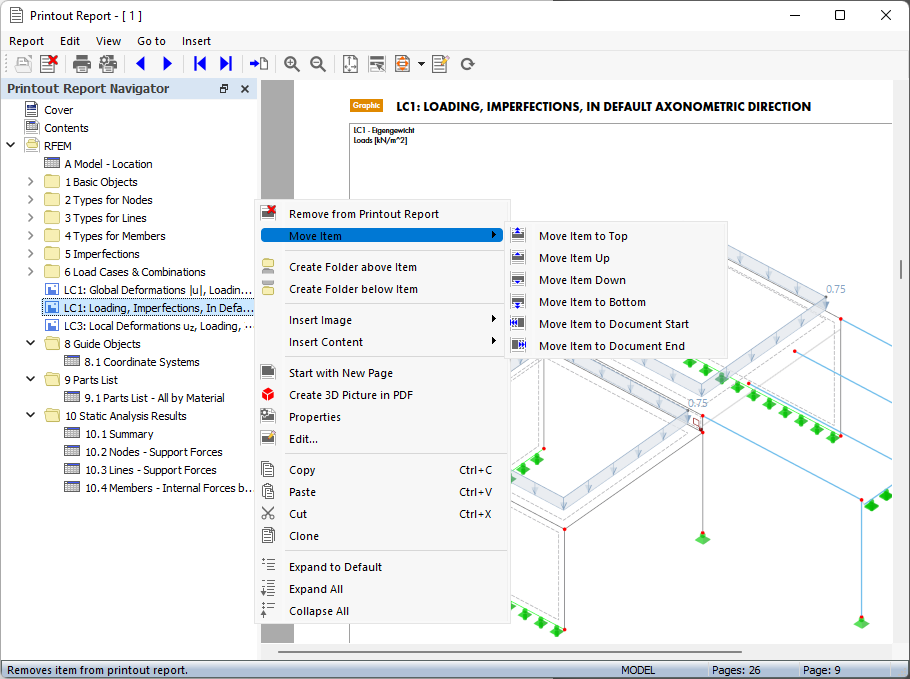910x679 pixels.
Task: Select Move Item Up
Action: coord(617,258)
